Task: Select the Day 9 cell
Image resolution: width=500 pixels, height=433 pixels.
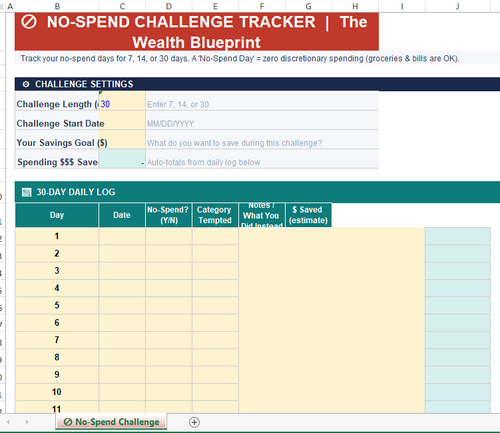Action: coord(57,375)
